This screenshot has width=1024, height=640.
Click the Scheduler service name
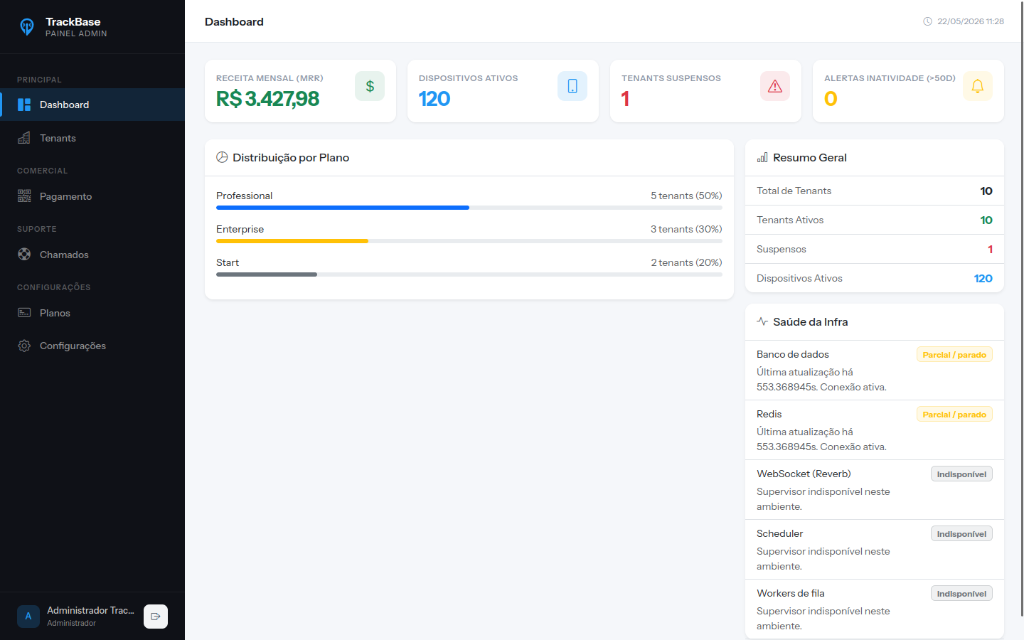(779, 534)
